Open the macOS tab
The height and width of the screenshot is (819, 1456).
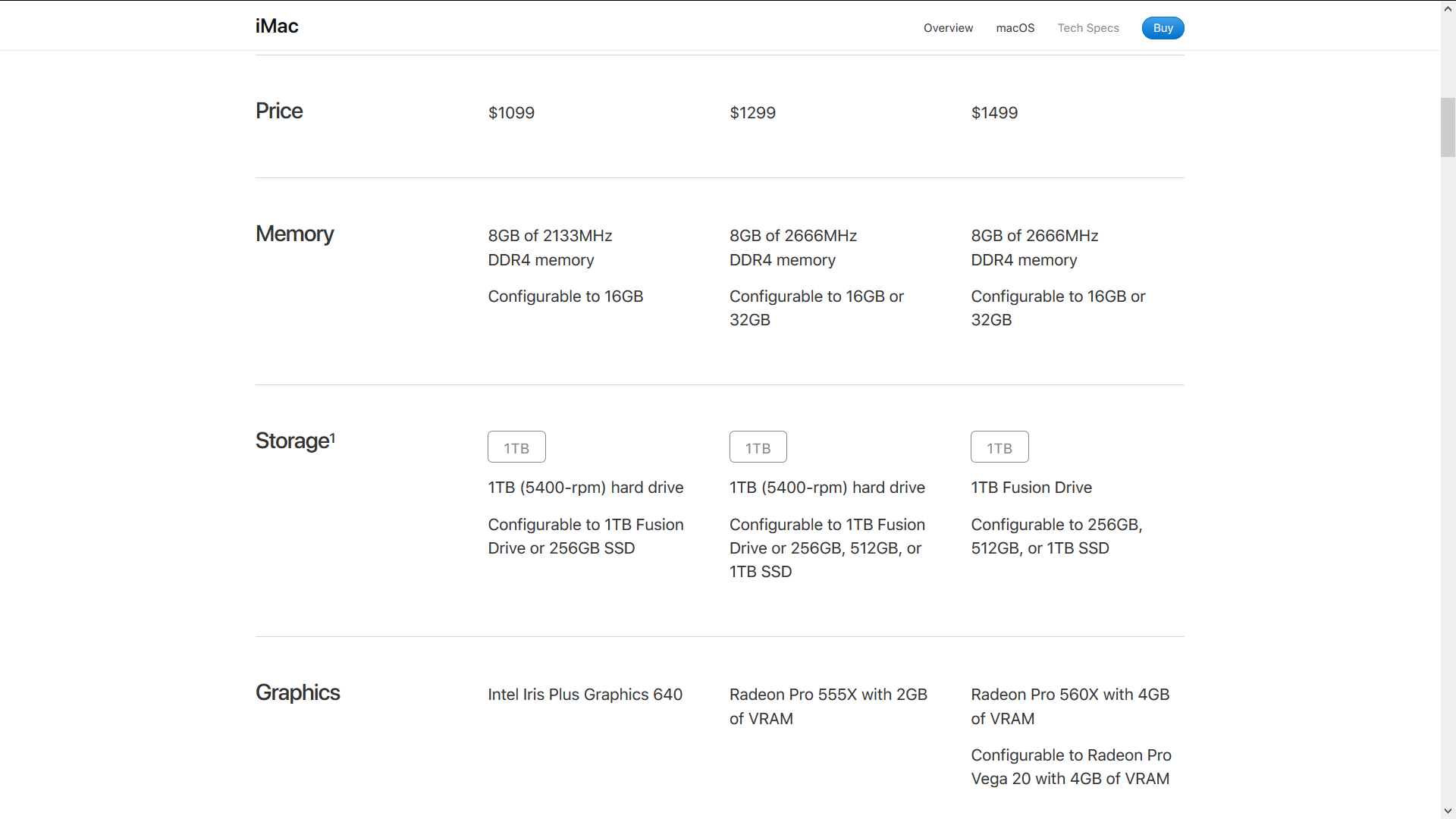[x=1015, y=28]
